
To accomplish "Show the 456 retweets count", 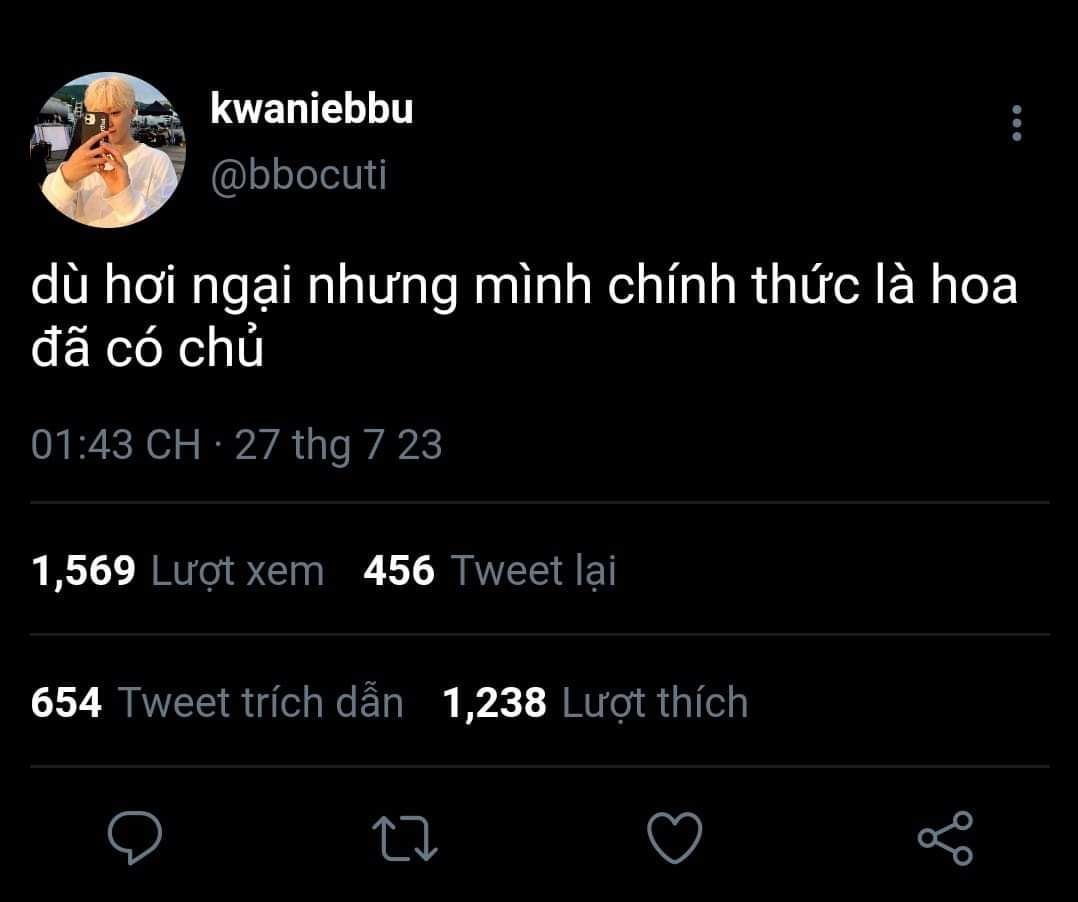I will 399,571.
